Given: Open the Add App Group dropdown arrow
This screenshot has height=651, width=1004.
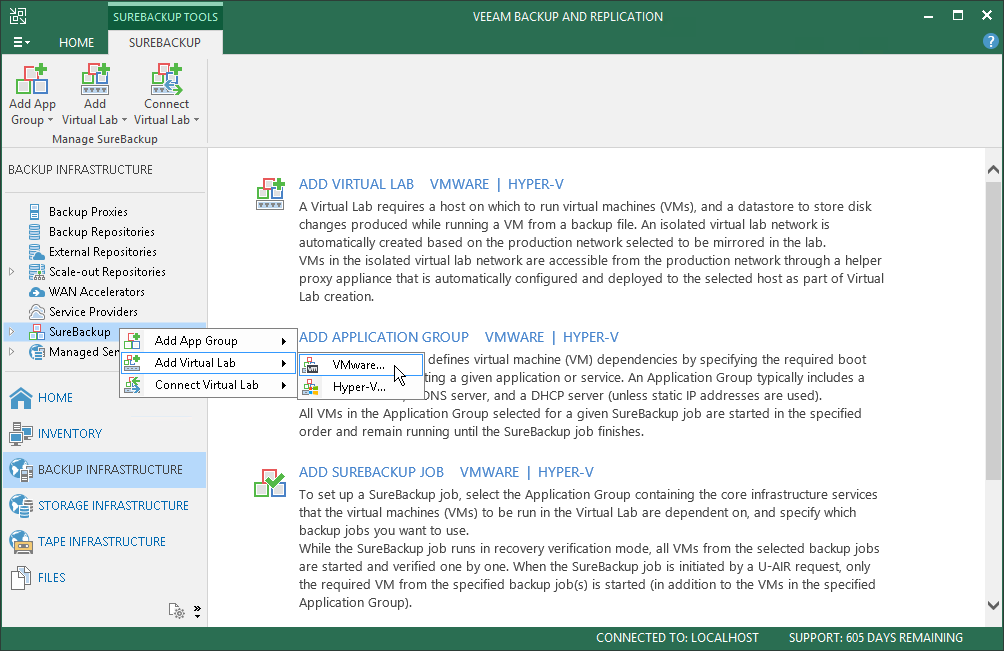Looking at the screenshot, I should [x=50, y=120].
